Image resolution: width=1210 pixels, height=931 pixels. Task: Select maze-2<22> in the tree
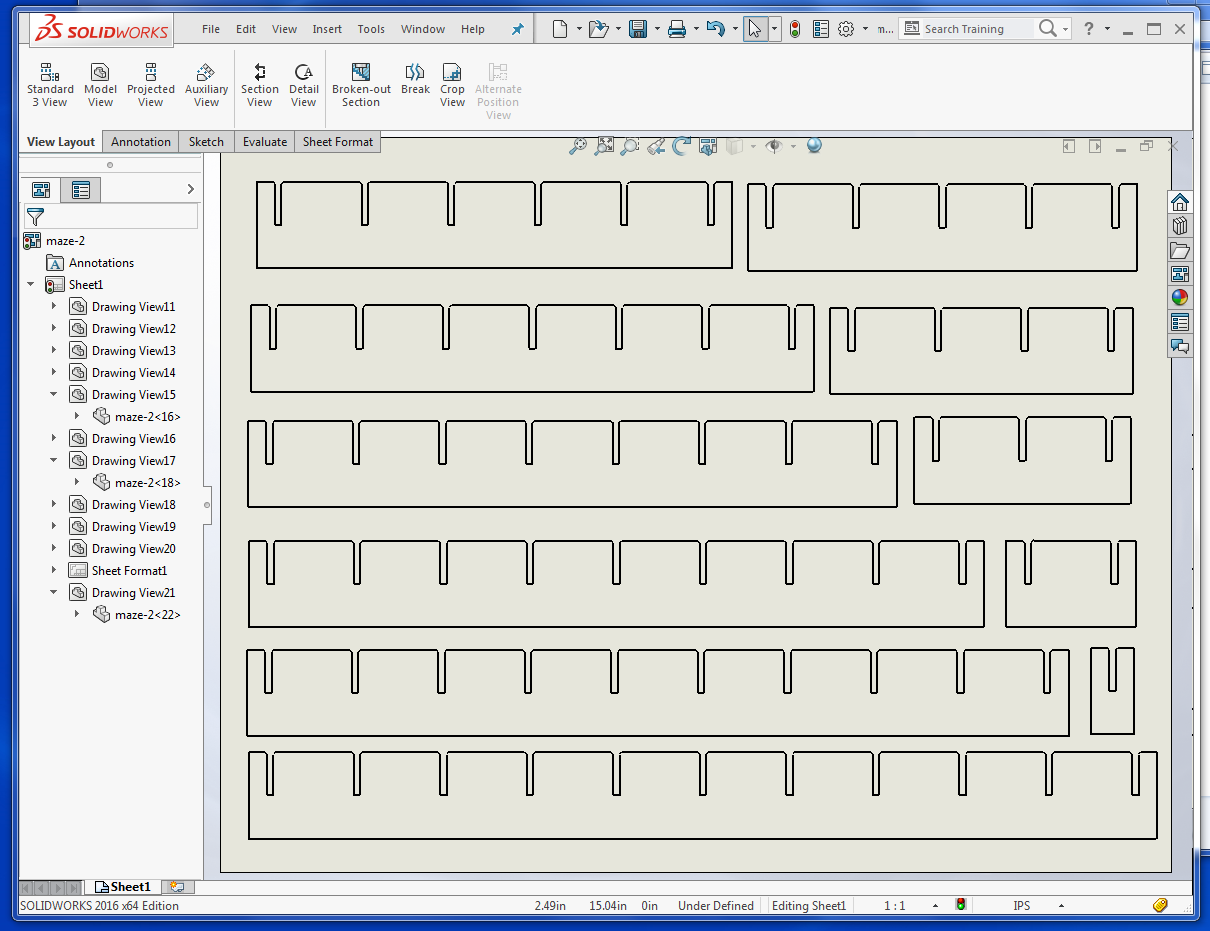coord(147,615)
